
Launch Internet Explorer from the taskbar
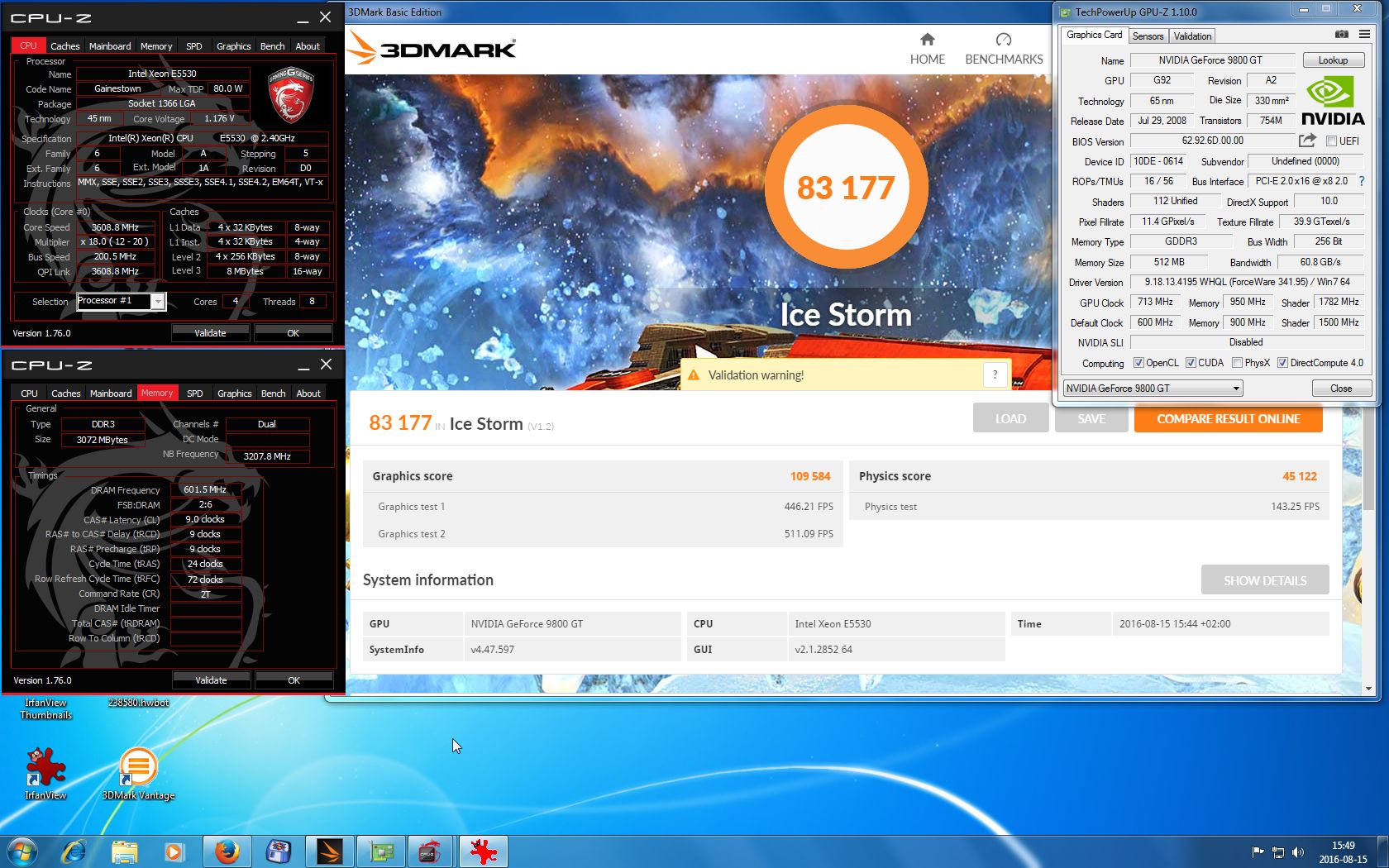tap(75, 851)
